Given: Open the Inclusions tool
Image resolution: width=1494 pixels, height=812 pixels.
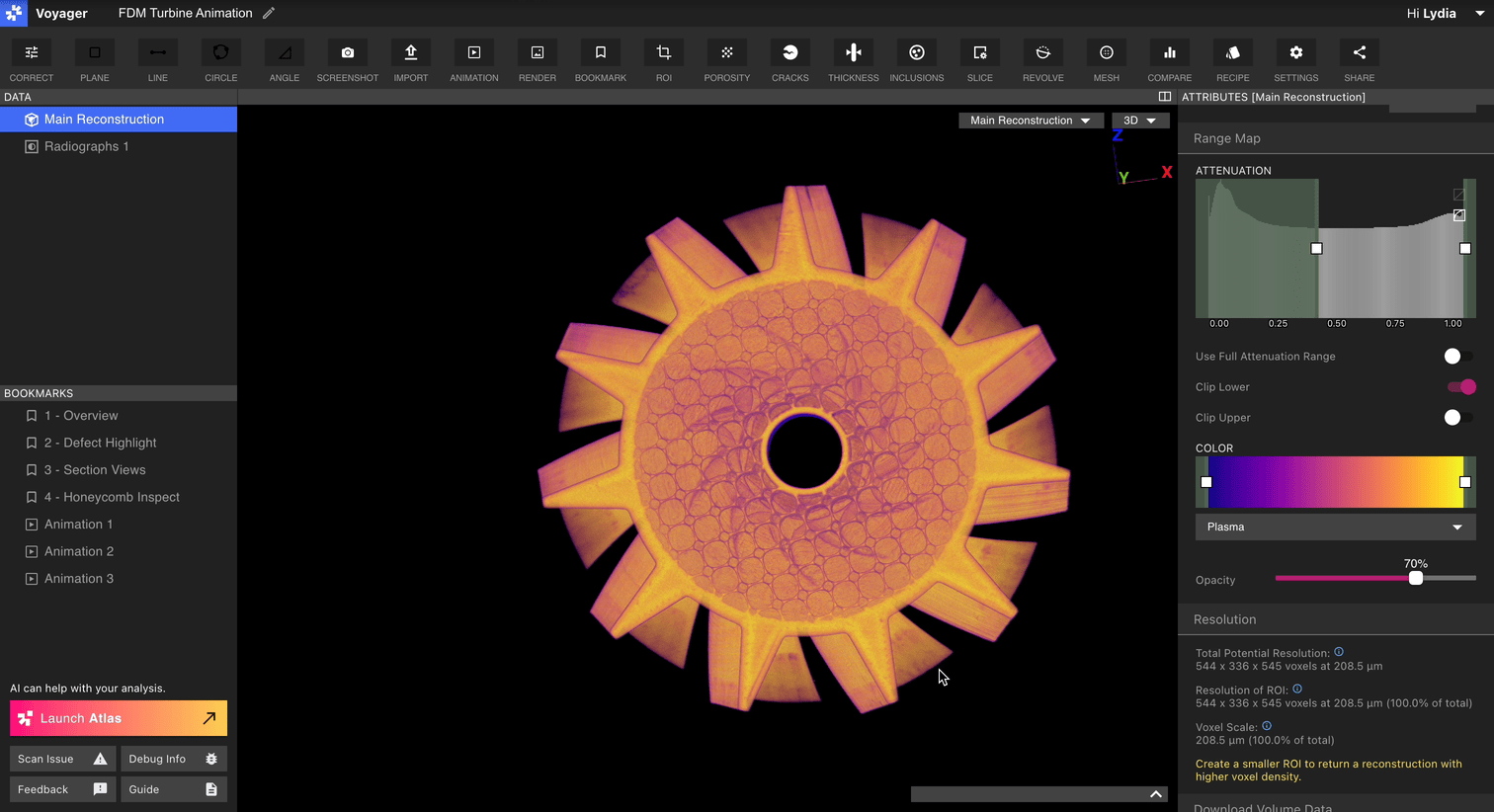Looking at the screenshot, I should (x=916, y=59).
